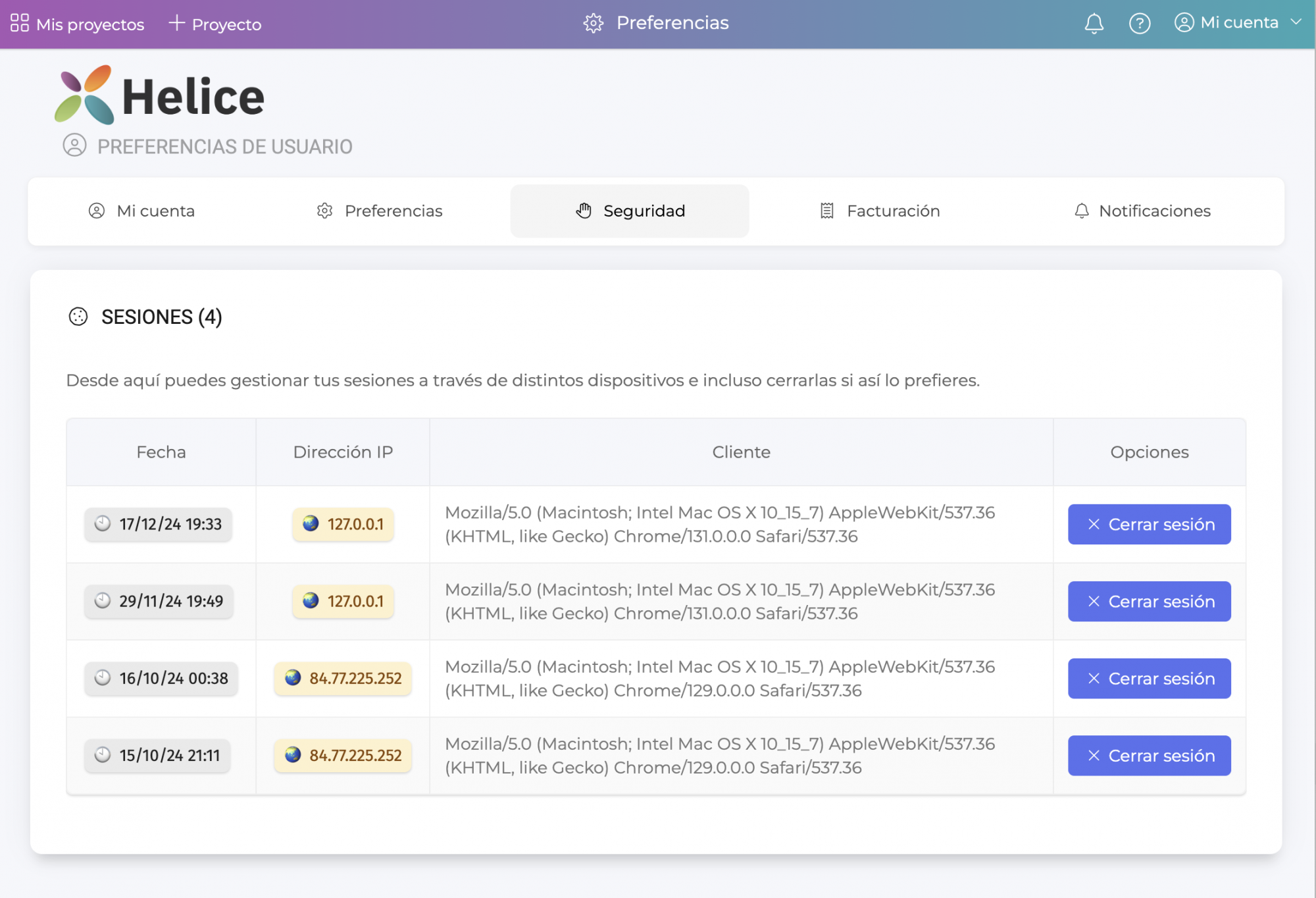
Task: Click the date text 29/11/24 19:49
Action: (171, 601)
